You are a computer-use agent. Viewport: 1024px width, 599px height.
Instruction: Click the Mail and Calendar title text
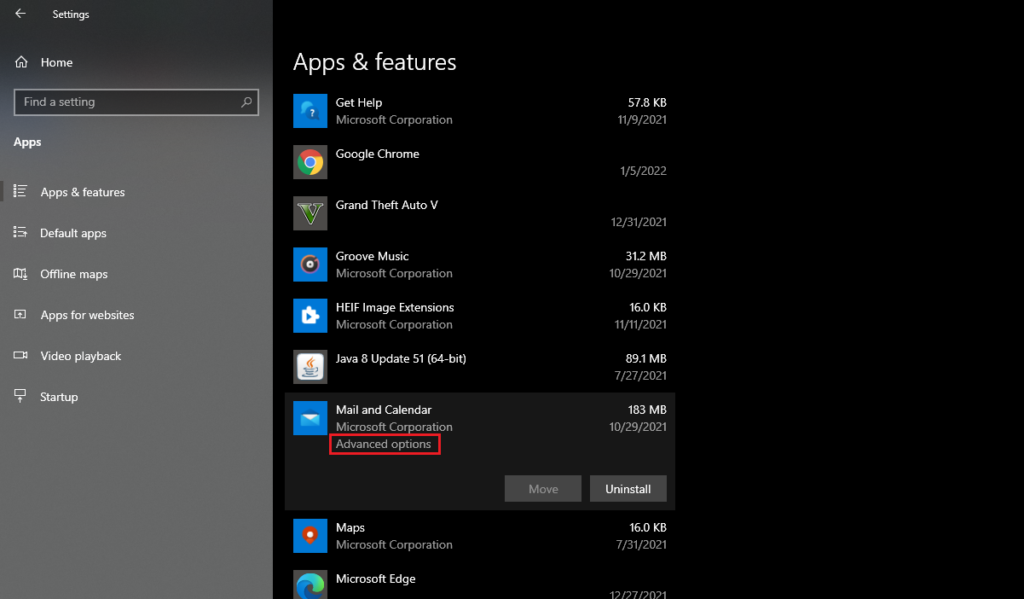point(383,410)
